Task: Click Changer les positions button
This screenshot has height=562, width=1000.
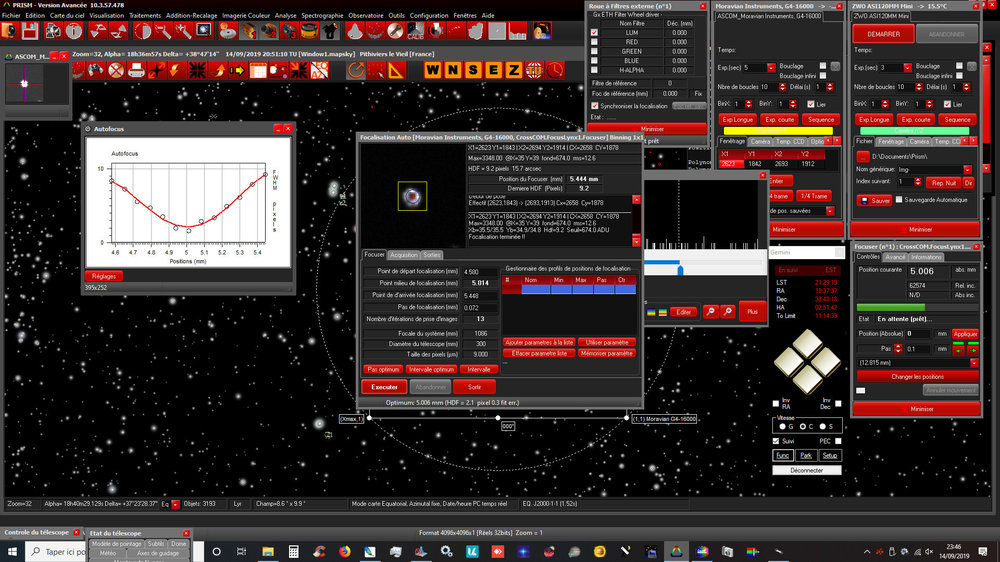Action: (917, 377)
